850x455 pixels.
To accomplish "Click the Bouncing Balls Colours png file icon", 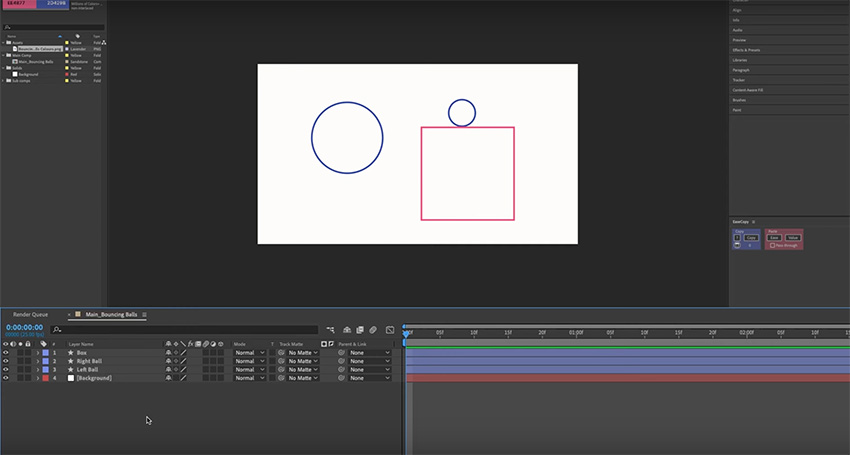I will (15, 49).
